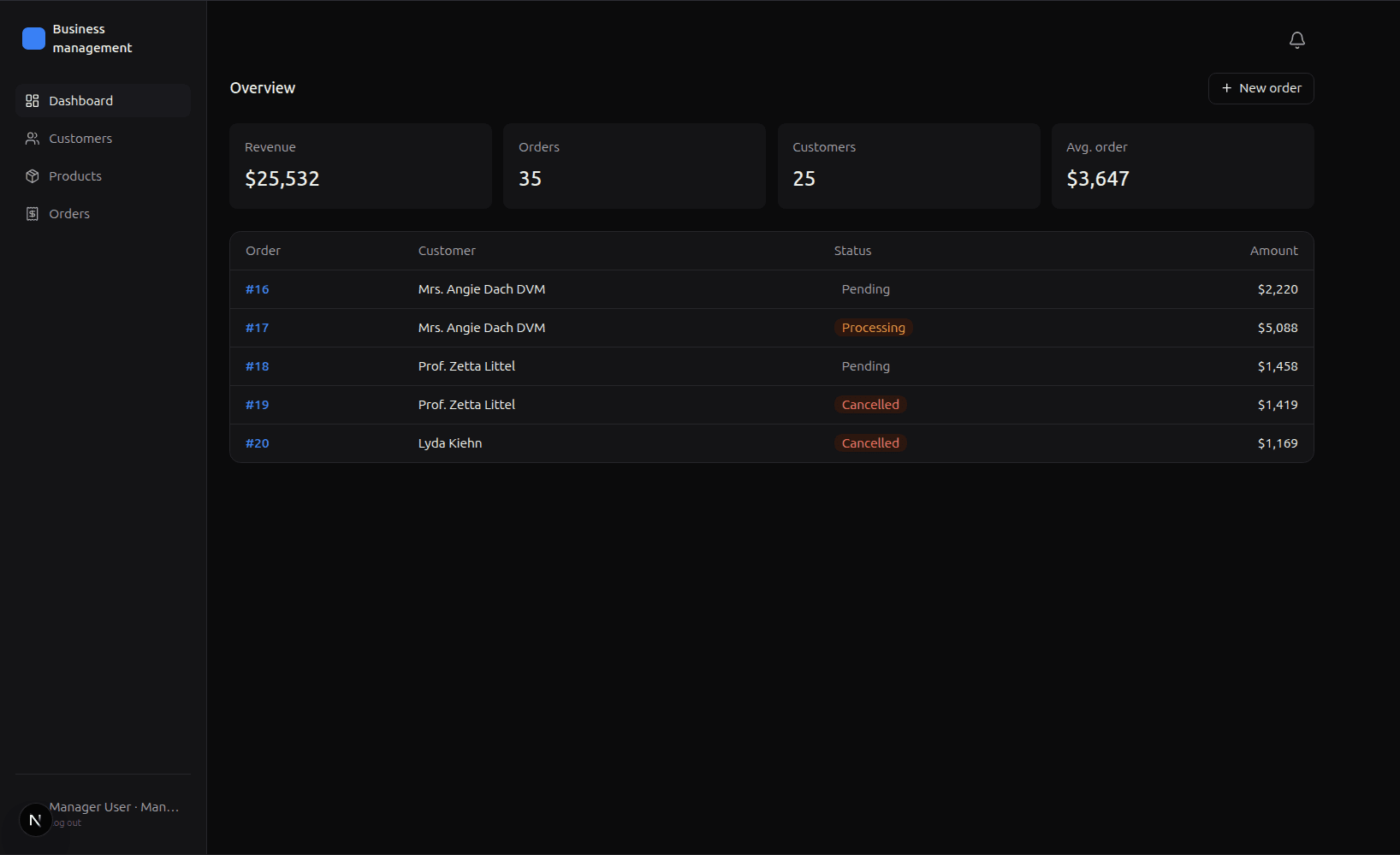Click the Dashboard grid icon in sidebar

coord(33,101)
